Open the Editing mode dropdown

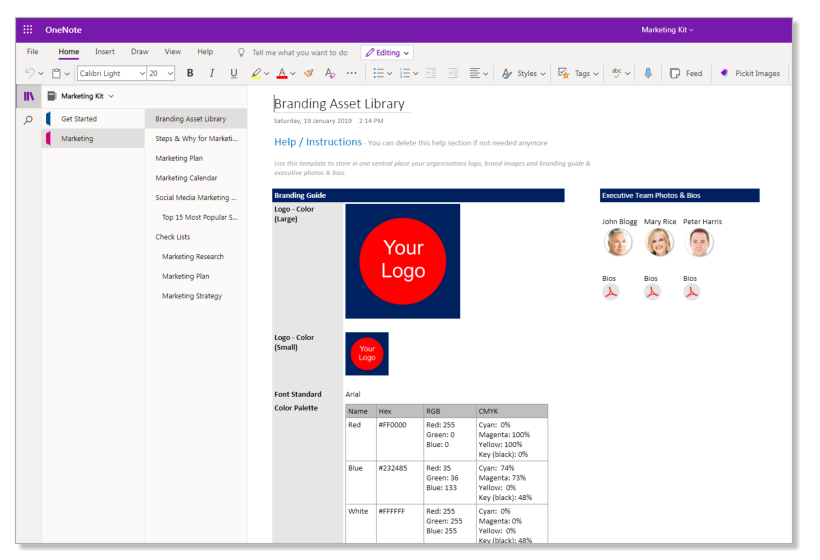pos(387,52)
